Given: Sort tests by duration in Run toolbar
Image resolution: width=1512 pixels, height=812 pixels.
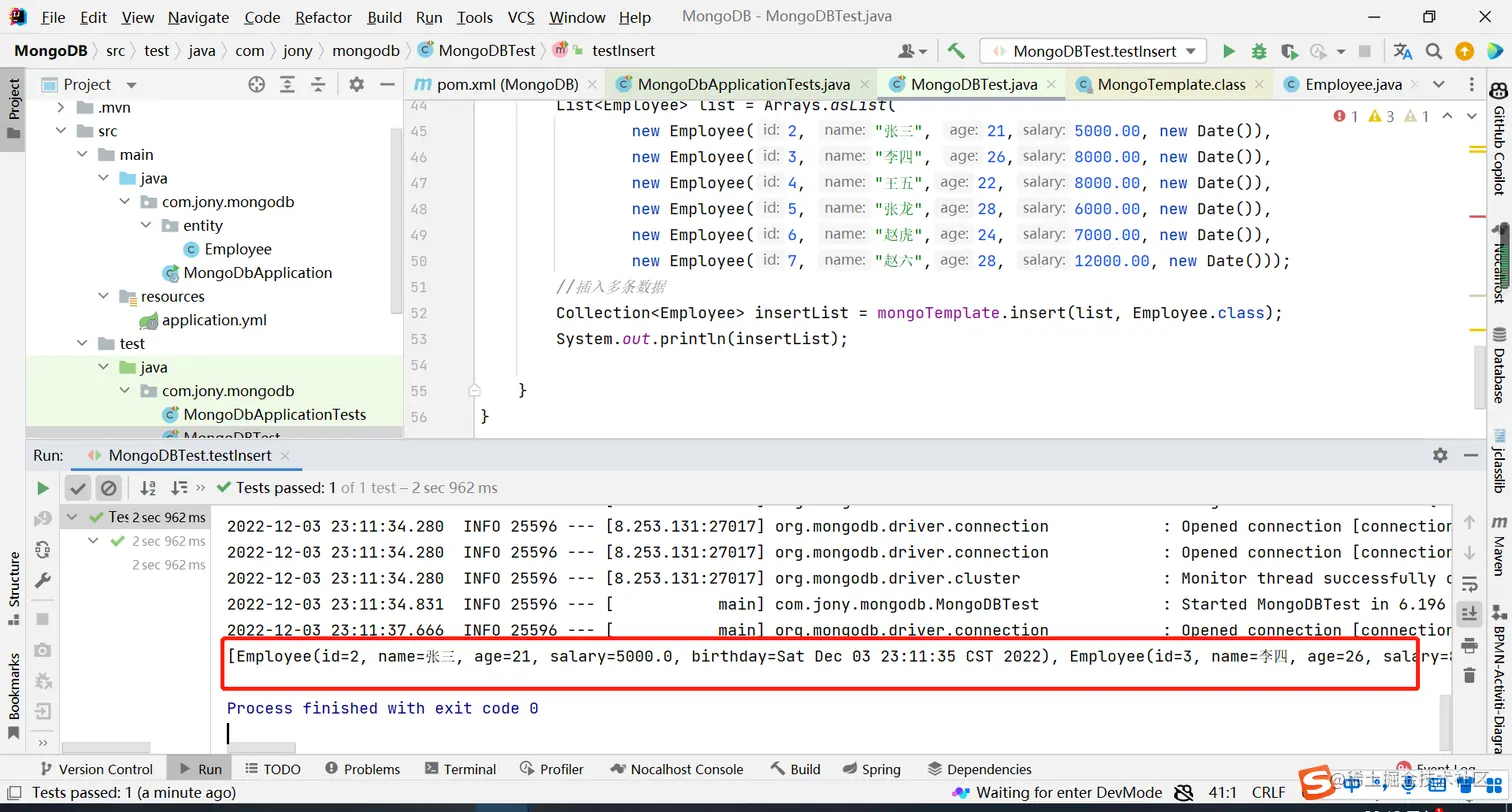Looking at the screenshot, I should (179, 488).
